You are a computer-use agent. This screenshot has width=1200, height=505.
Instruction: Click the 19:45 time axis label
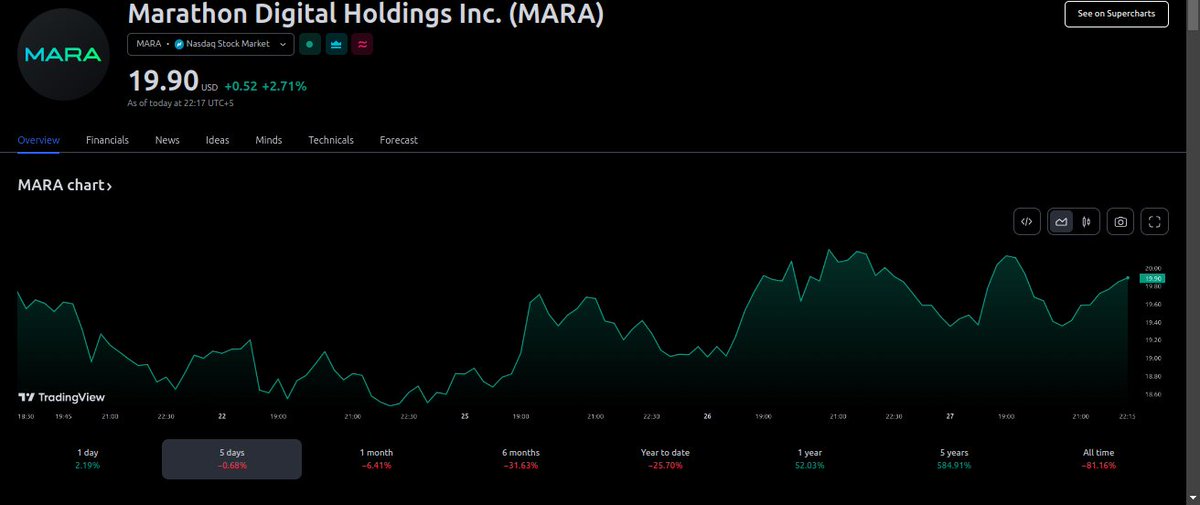click(63, 416)
